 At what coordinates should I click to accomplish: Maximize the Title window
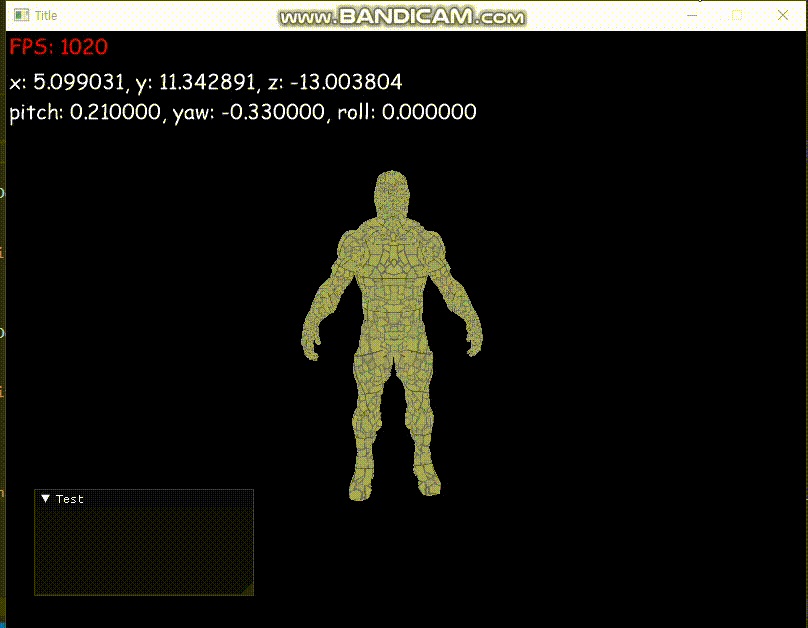(737, 15)
